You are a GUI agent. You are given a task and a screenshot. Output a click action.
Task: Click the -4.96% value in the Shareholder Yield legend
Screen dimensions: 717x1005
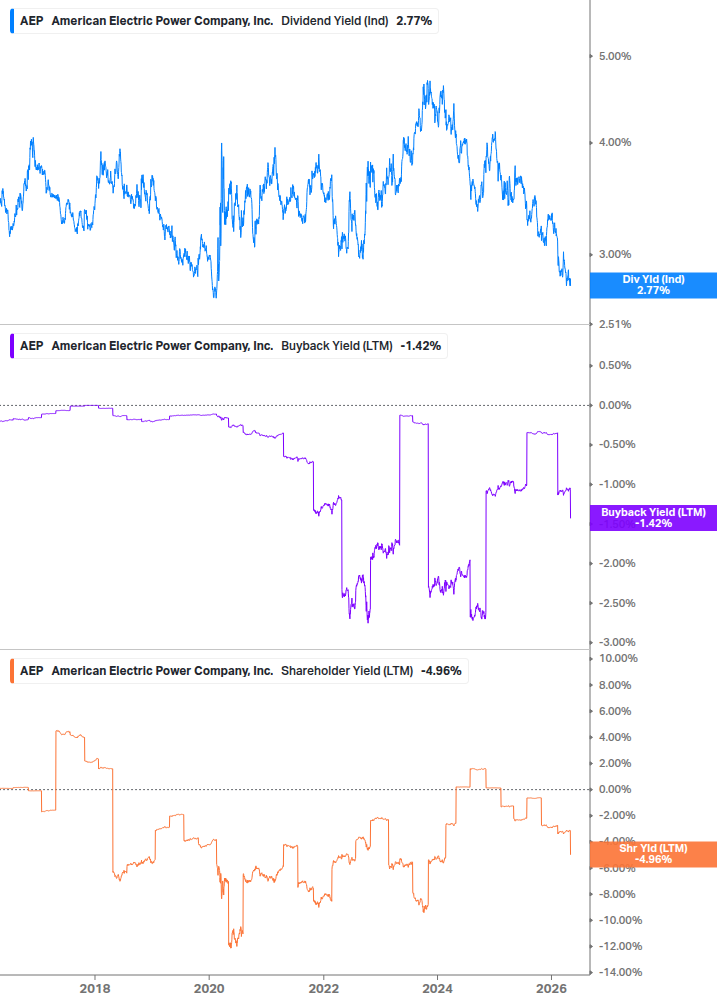pos(441,671)
